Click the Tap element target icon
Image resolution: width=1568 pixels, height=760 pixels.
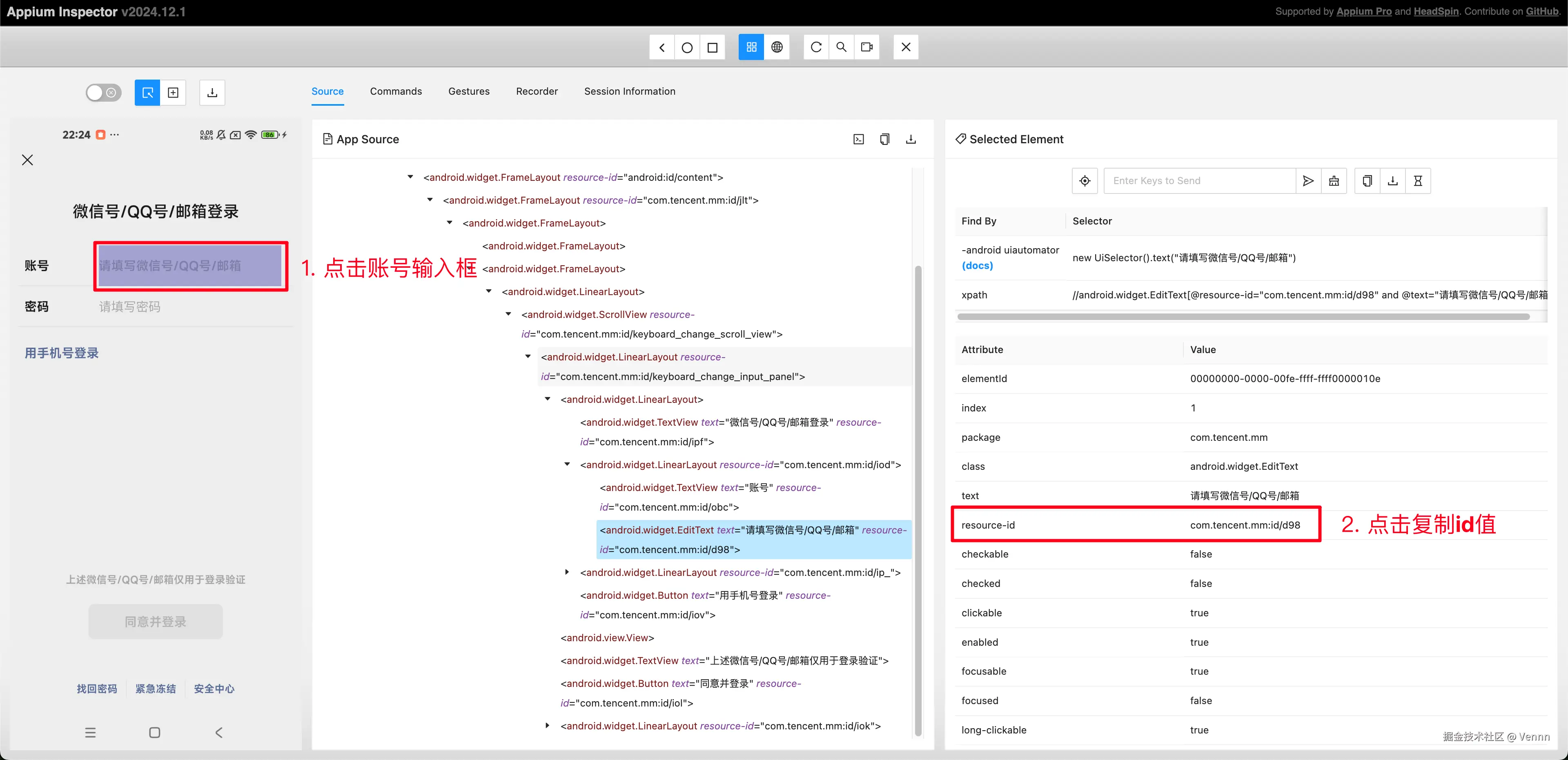click(1085, 181)
